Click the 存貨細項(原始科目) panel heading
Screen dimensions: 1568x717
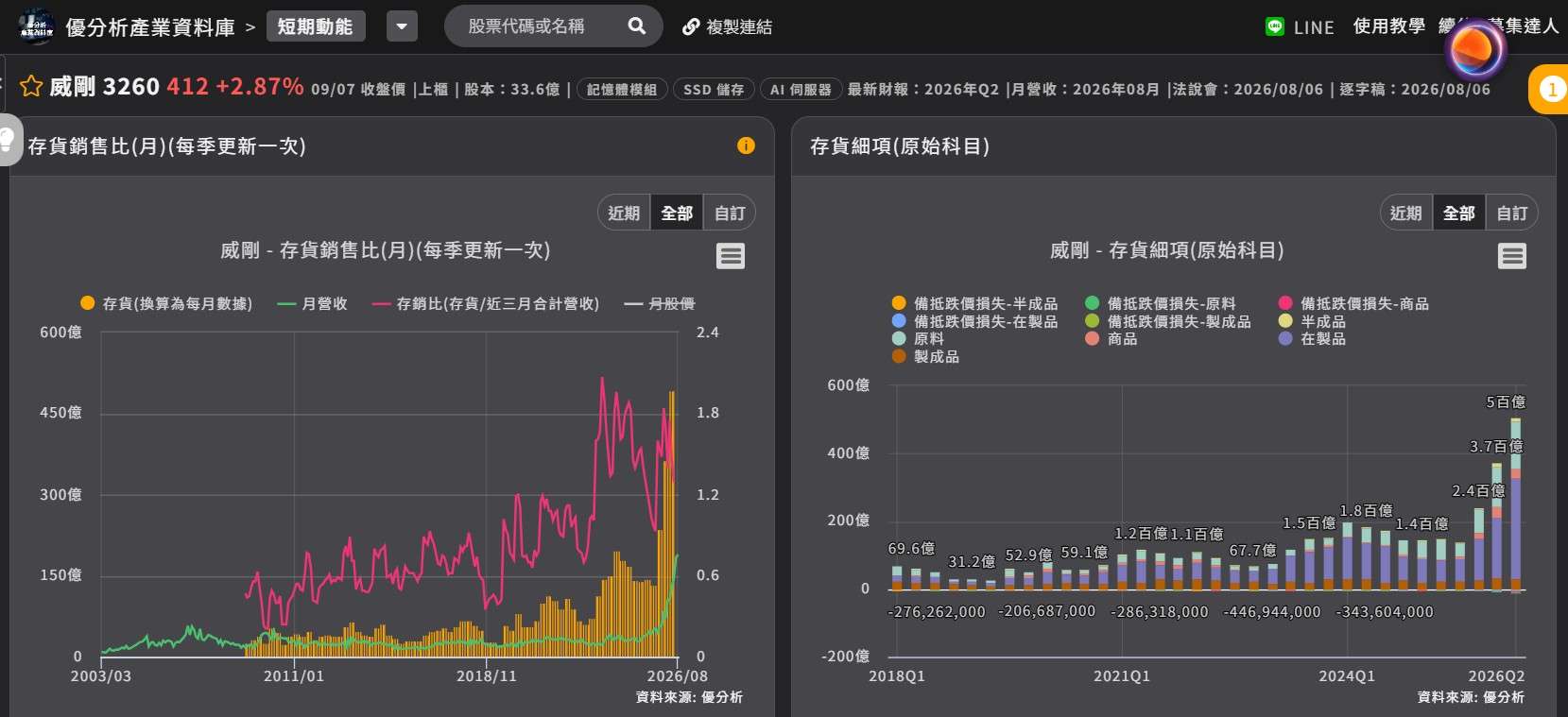click(900, 145)
